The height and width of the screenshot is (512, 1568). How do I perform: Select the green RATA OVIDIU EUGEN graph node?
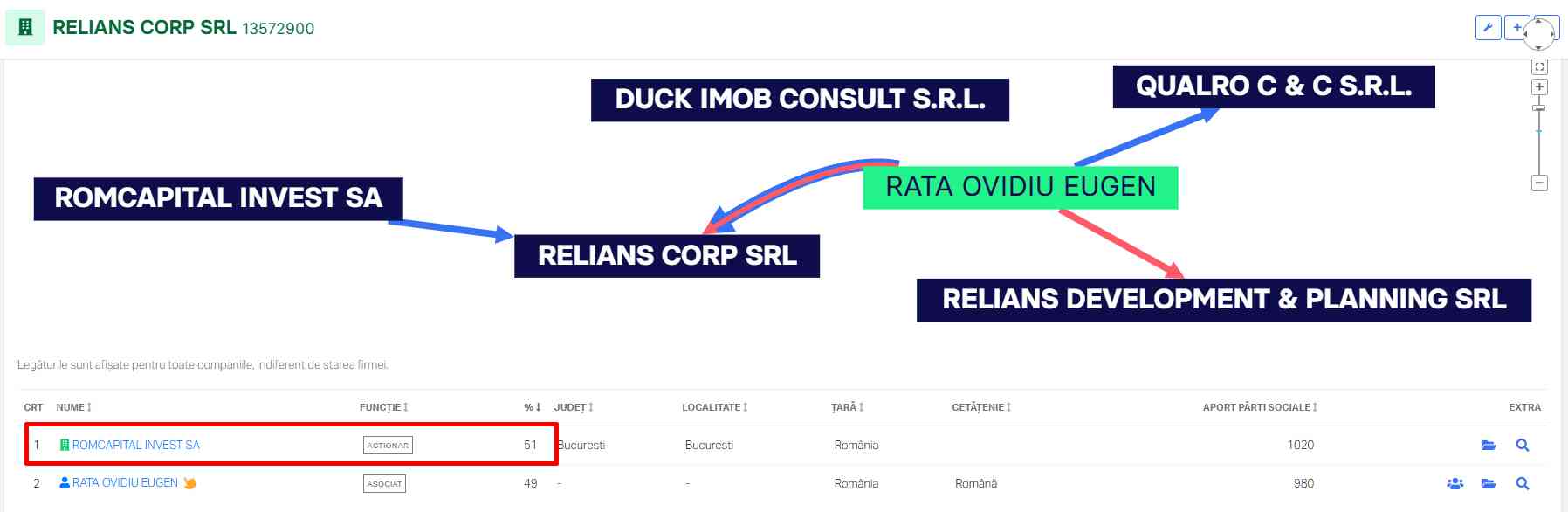pyautogui.click(x=1020, y=187)
